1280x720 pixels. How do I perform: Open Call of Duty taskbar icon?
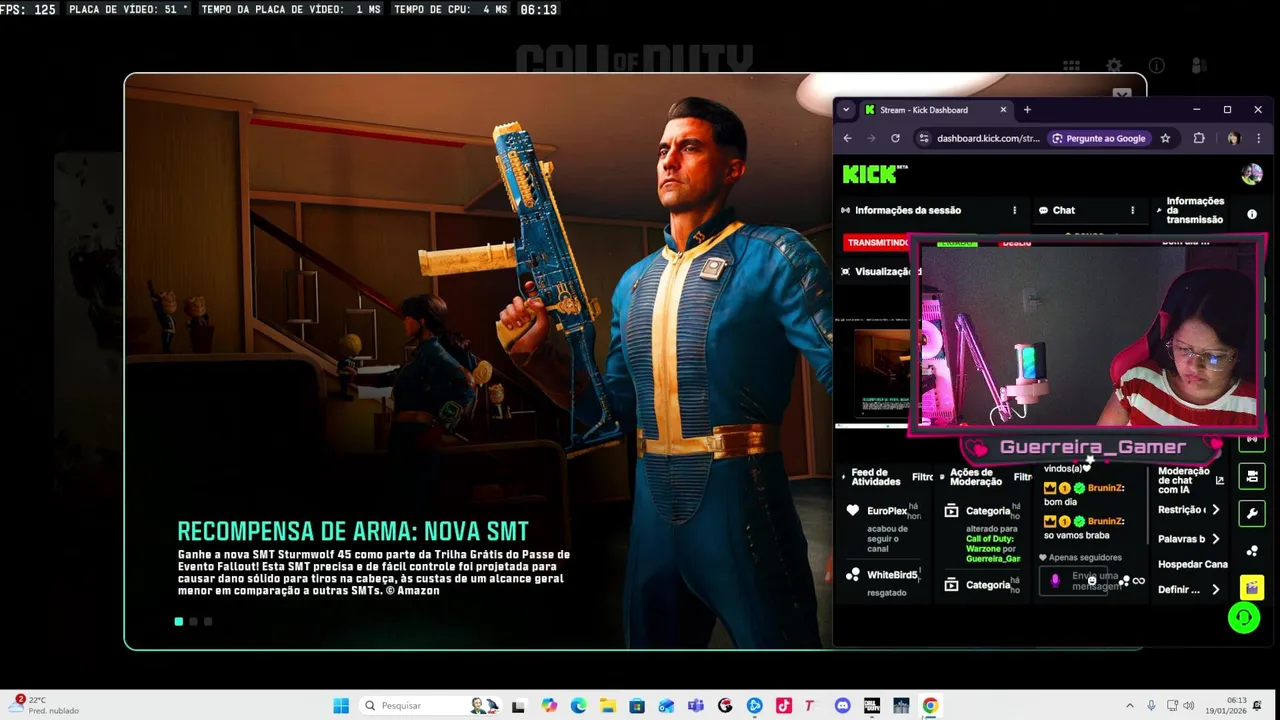[871, 706]
